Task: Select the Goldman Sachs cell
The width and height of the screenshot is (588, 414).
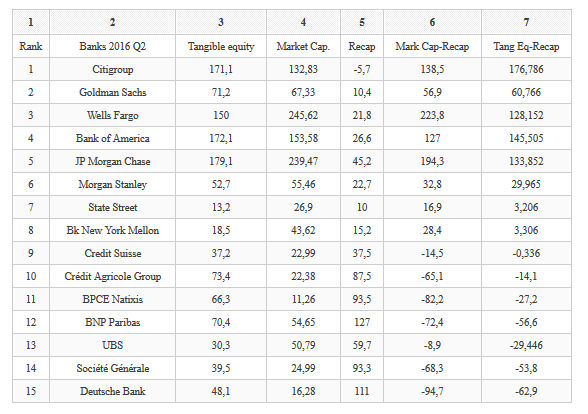Action: point(112,92)
